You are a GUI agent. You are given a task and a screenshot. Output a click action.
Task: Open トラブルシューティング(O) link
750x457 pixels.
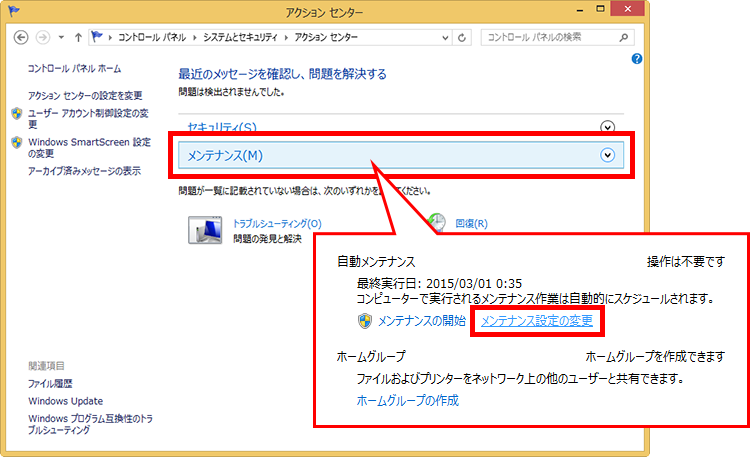click(277, 223)
